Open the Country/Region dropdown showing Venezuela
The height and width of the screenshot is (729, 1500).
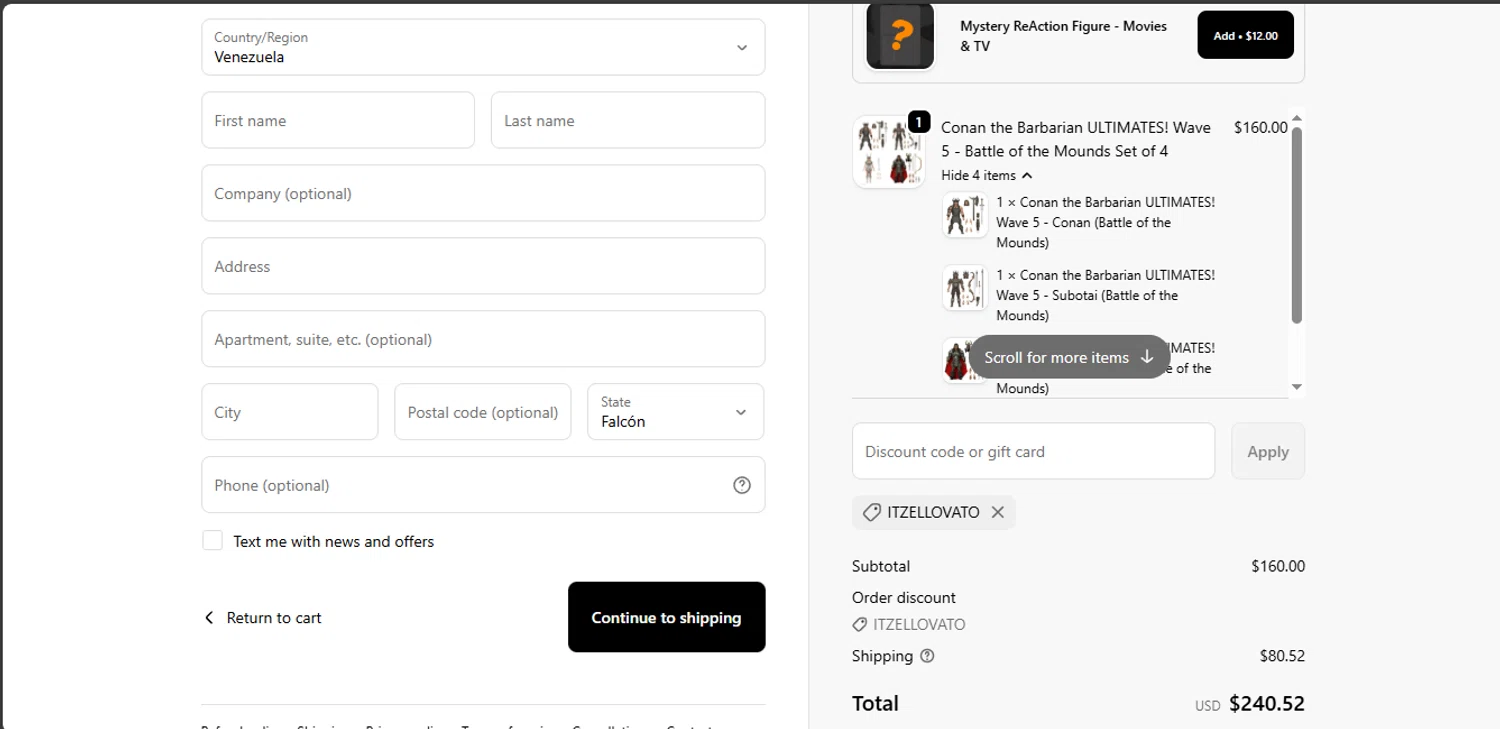(483, 47)
